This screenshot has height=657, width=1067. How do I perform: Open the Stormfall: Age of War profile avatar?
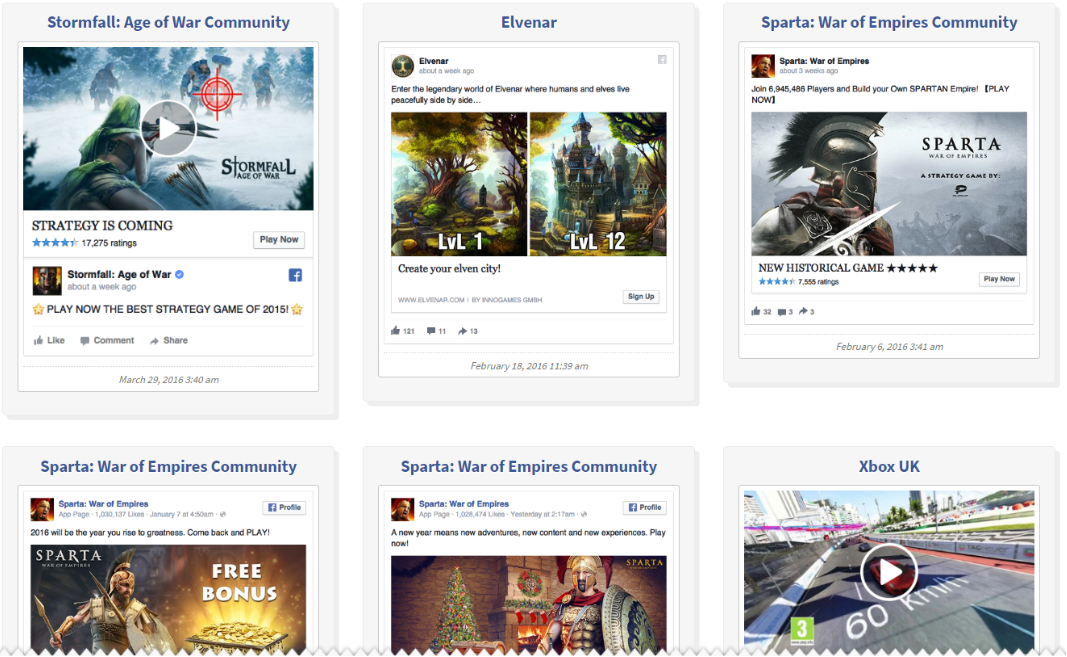(x=47, y=281)
